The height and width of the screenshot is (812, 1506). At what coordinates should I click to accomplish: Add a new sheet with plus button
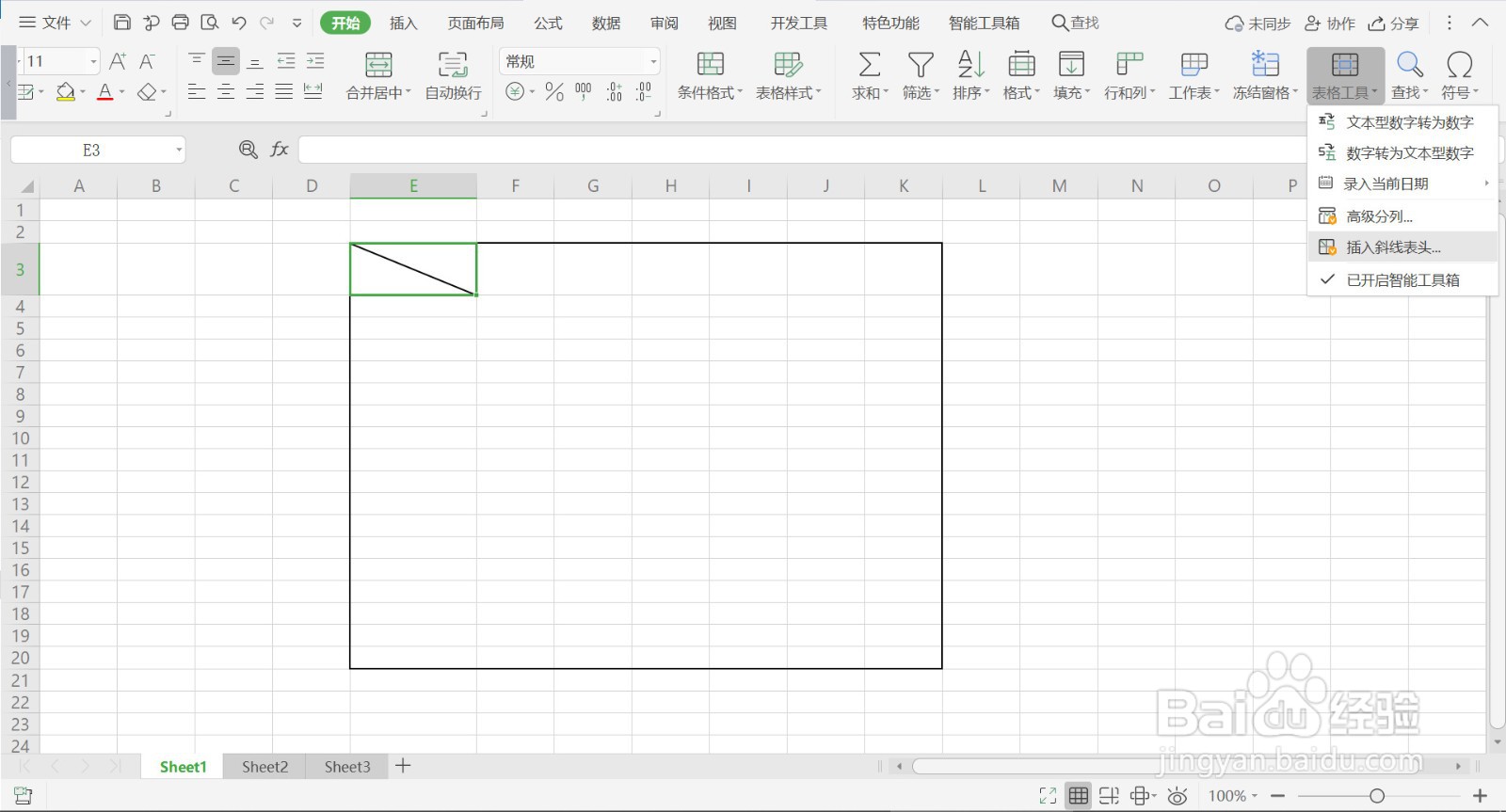[x=403, y=766]
